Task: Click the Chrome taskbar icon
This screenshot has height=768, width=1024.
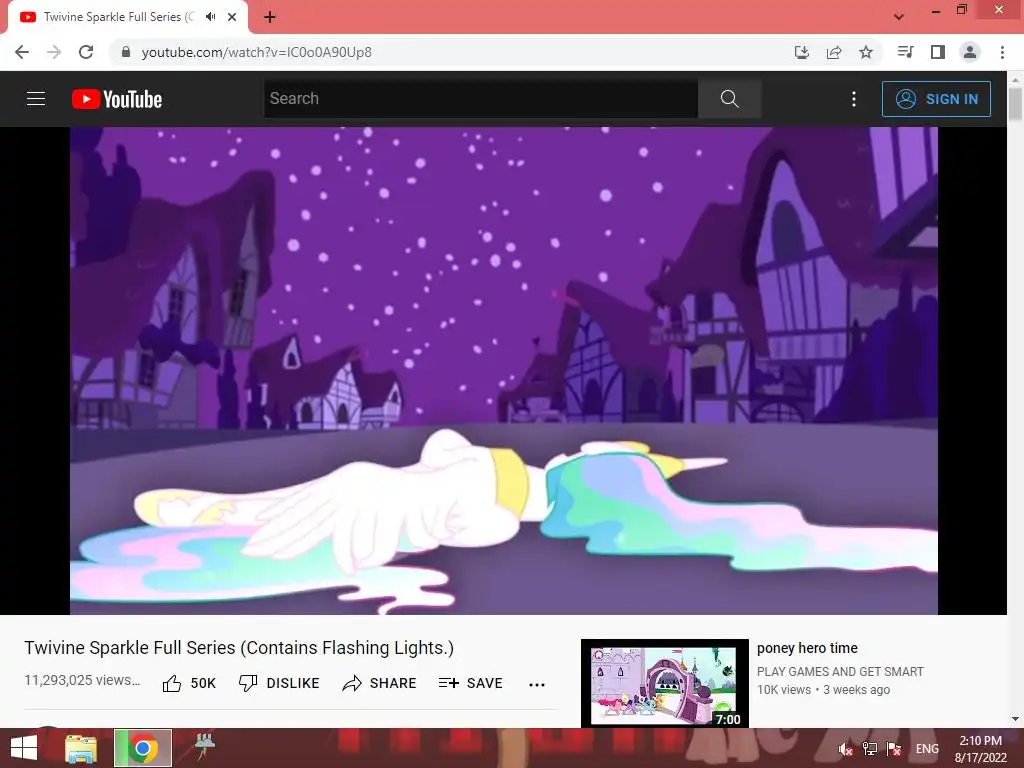Action: tap(143, 748)
